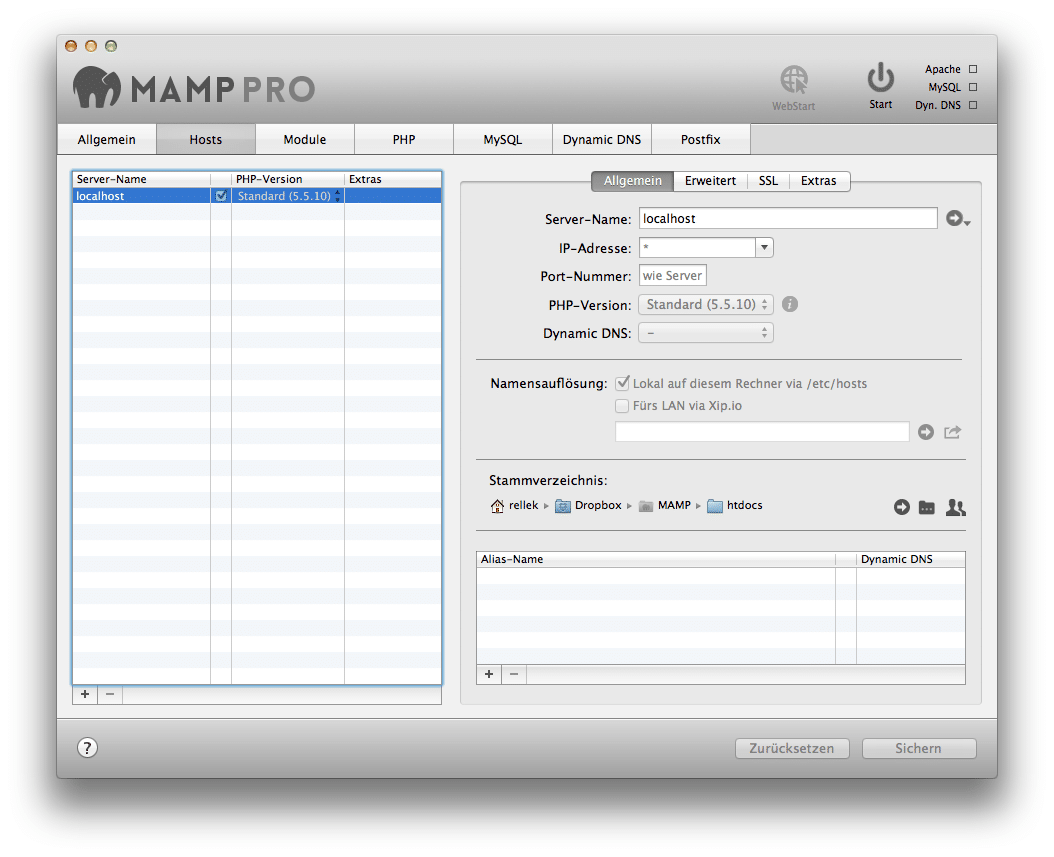Click the htdocs path label
This screenshot has height=857, width=1054.
coord(745,505)
